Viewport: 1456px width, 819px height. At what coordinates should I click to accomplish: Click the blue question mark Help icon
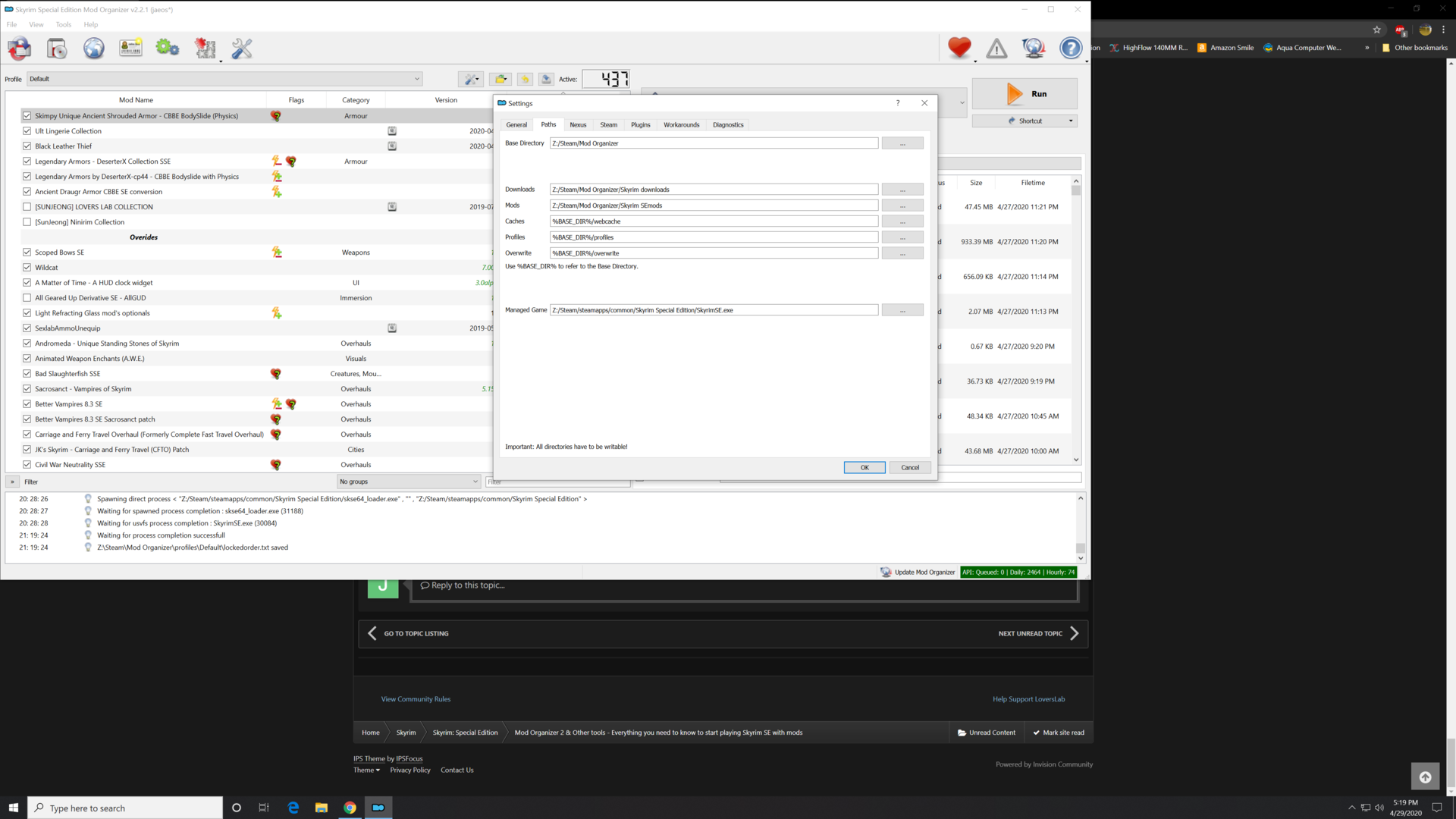(x=1071, y=49)
